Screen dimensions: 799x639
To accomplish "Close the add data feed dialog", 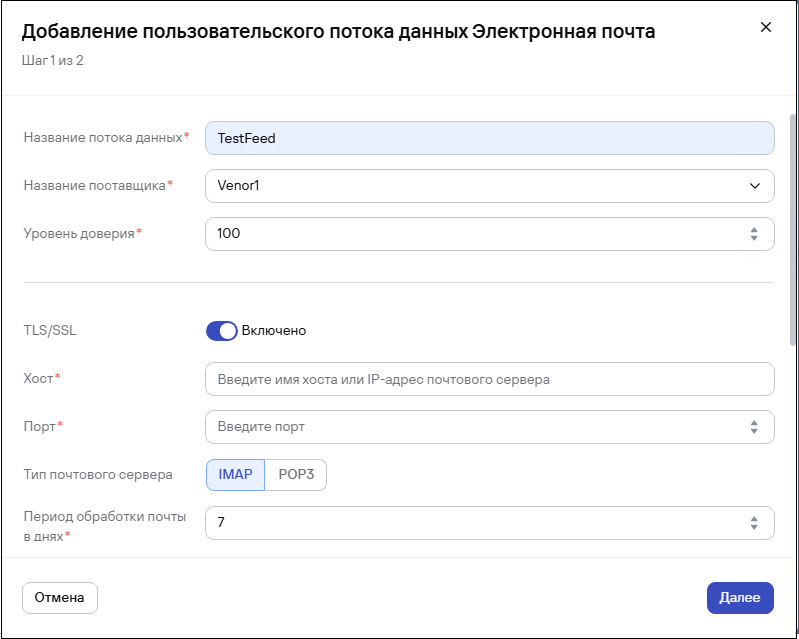I will (x=765, y=28).
